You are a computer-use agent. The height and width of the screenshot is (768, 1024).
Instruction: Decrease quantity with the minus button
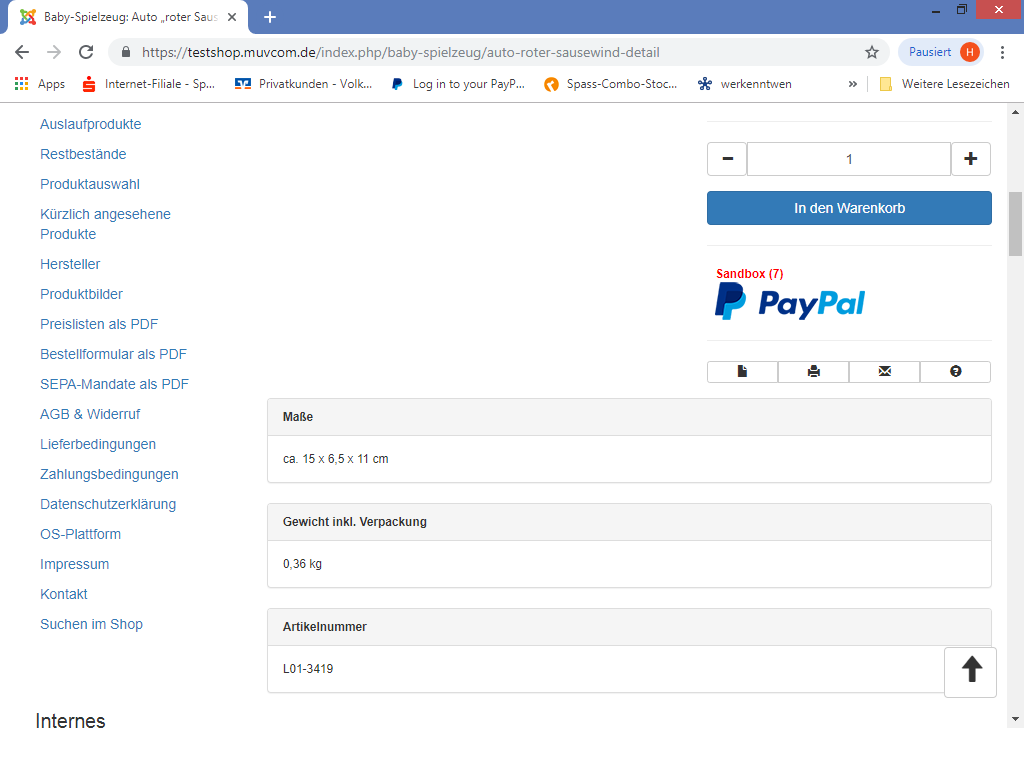tap(727, 159)
